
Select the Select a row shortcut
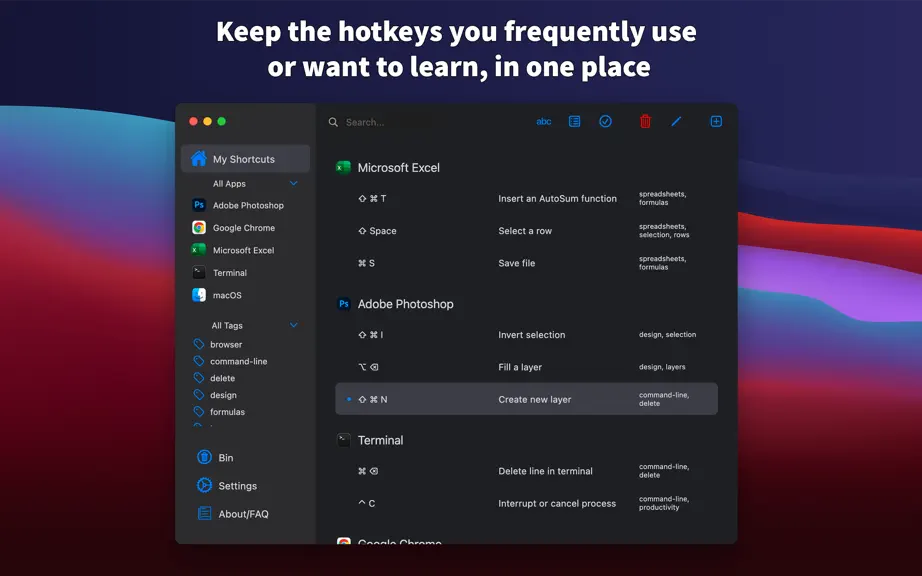[x=526, y=231]
